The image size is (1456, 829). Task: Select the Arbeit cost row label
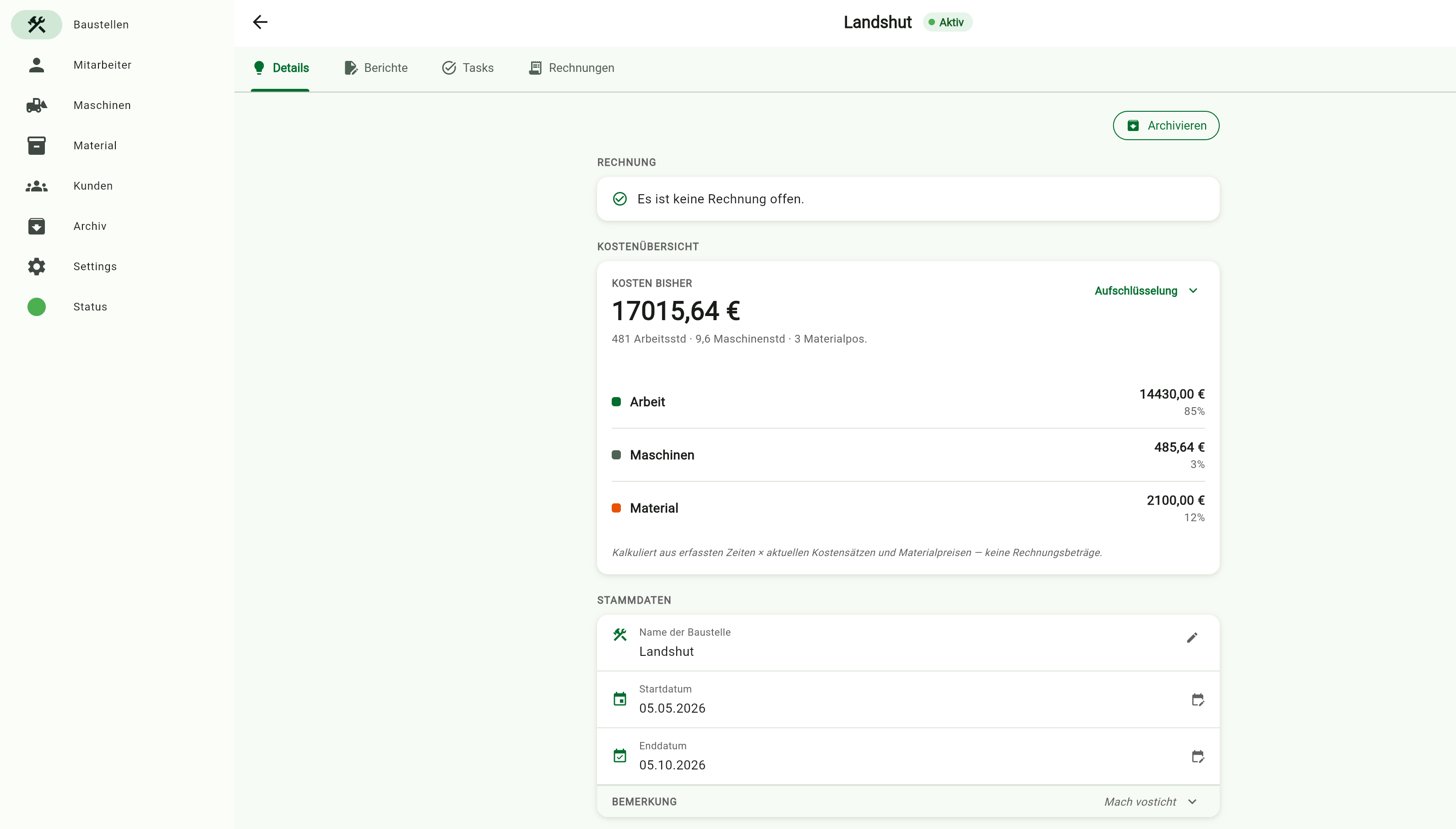tap(647, 402)
